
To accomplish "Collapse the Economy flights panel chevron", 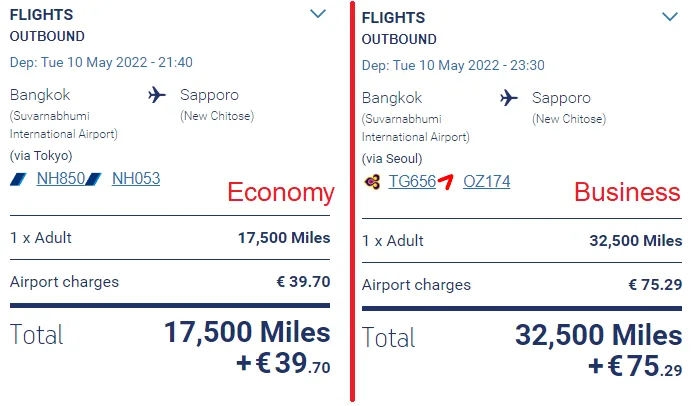I will pos(318,14).
